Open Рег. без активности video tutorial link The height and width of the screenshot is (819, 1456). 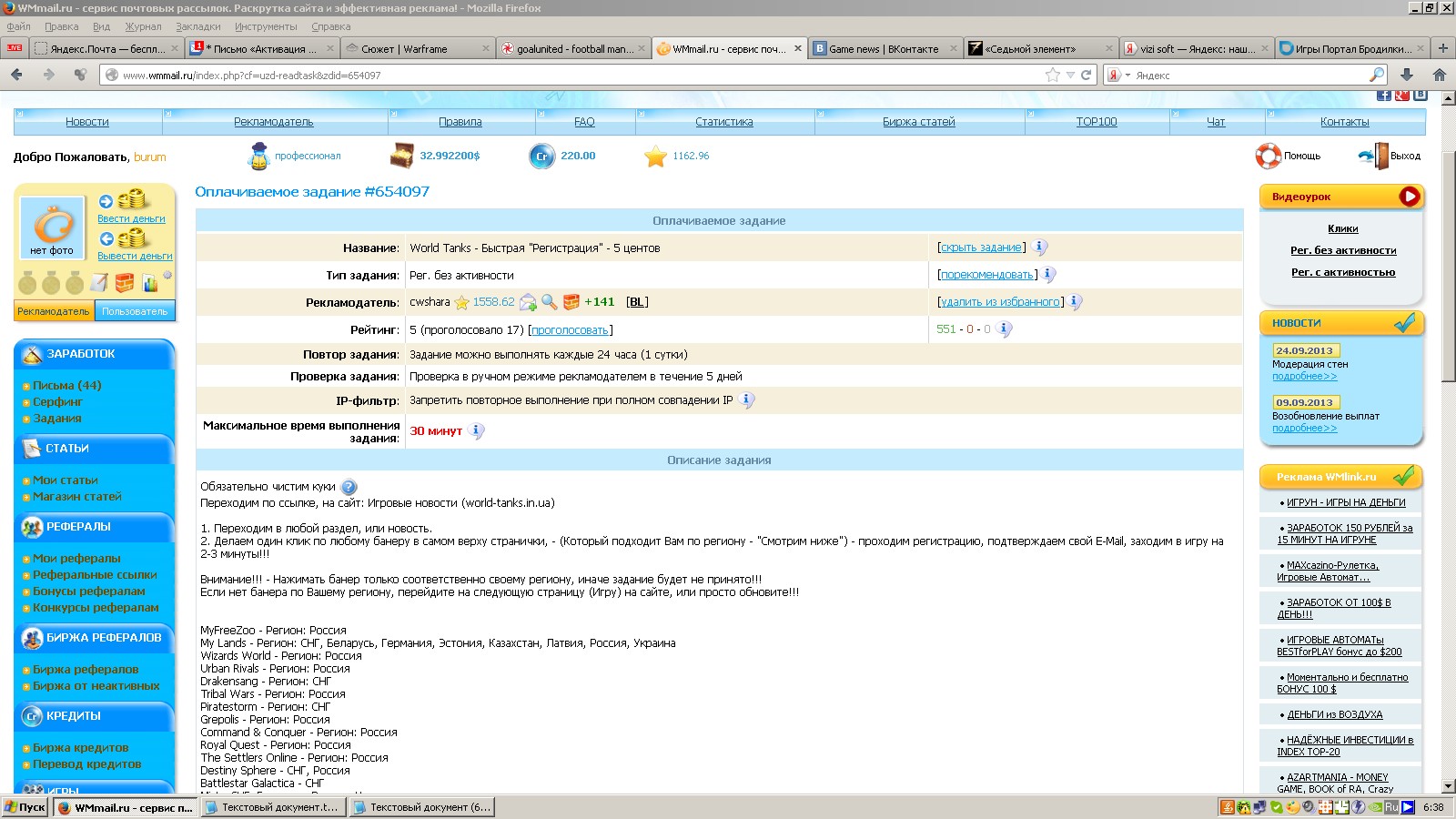click(1343, 250)
